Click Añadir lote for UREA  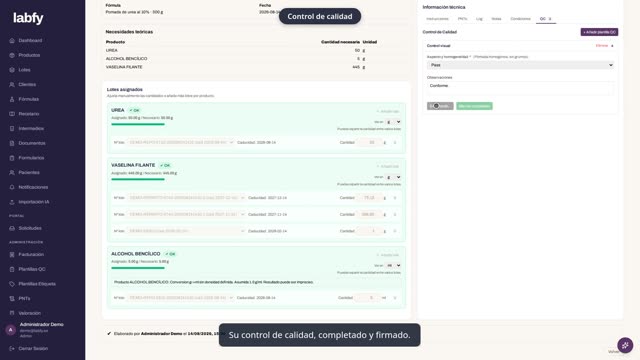pos(388,111)
